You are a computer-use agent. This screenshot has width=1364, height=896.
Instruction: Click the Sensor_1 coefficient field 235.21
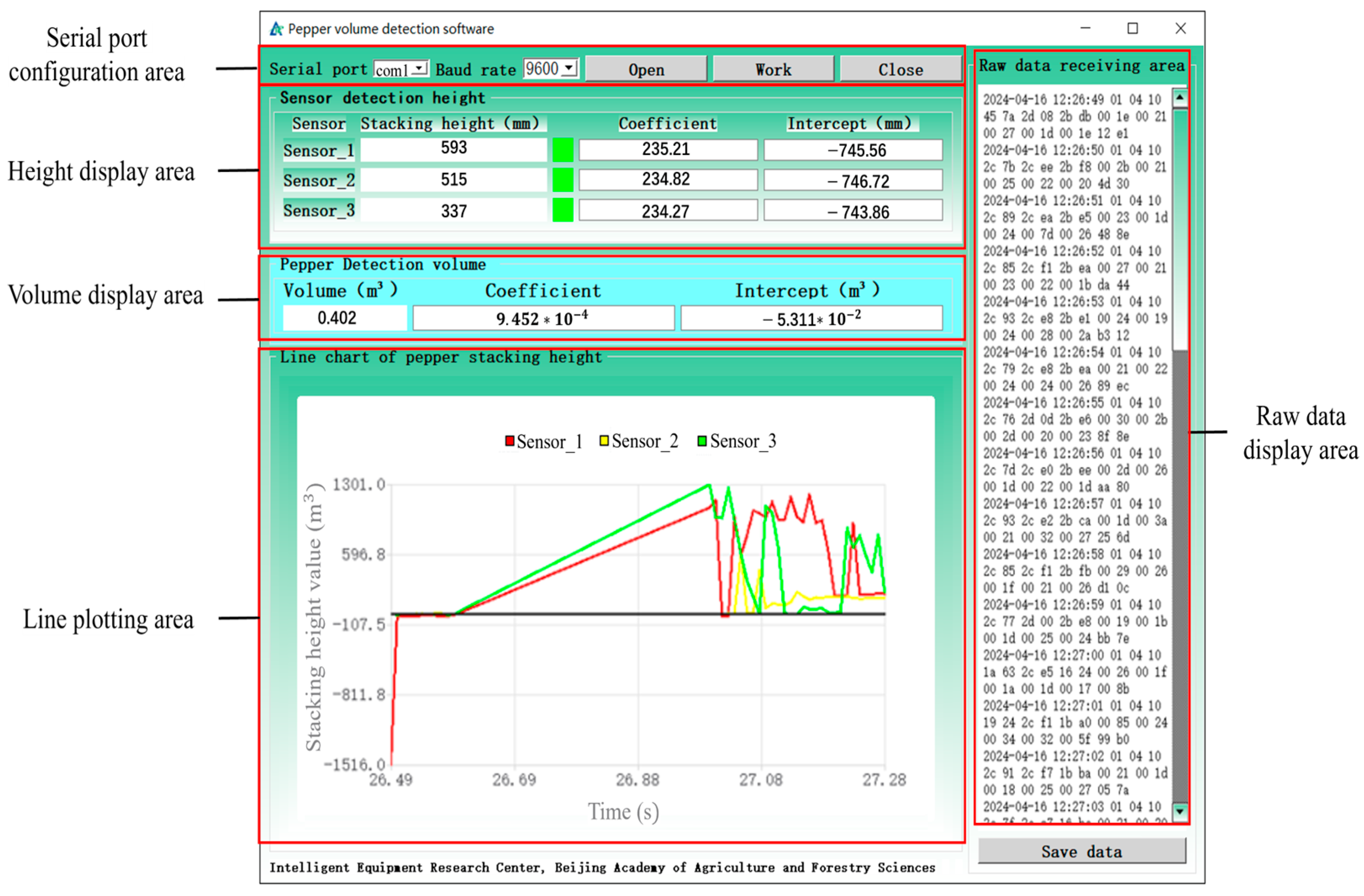pos(668,150)
